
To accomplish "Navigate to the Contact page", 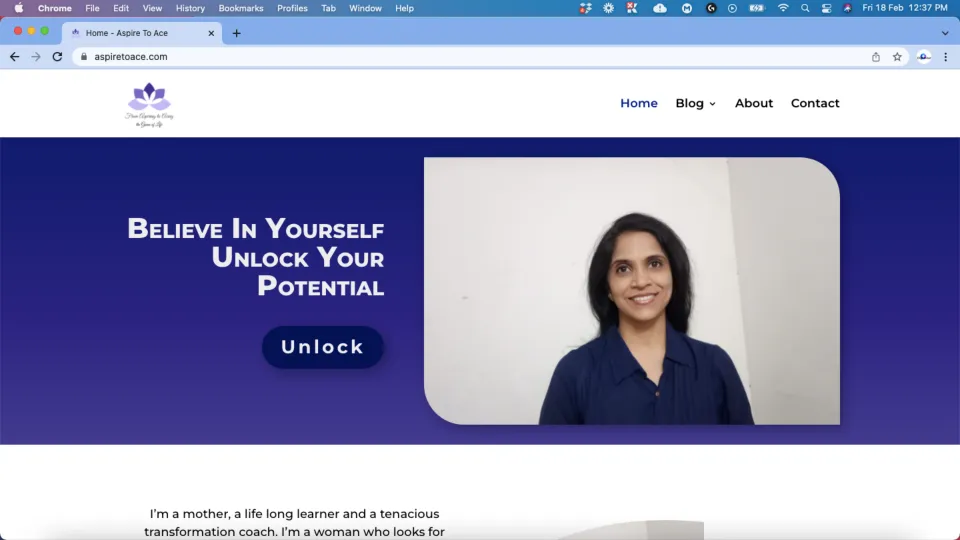I will pos(815,103).
